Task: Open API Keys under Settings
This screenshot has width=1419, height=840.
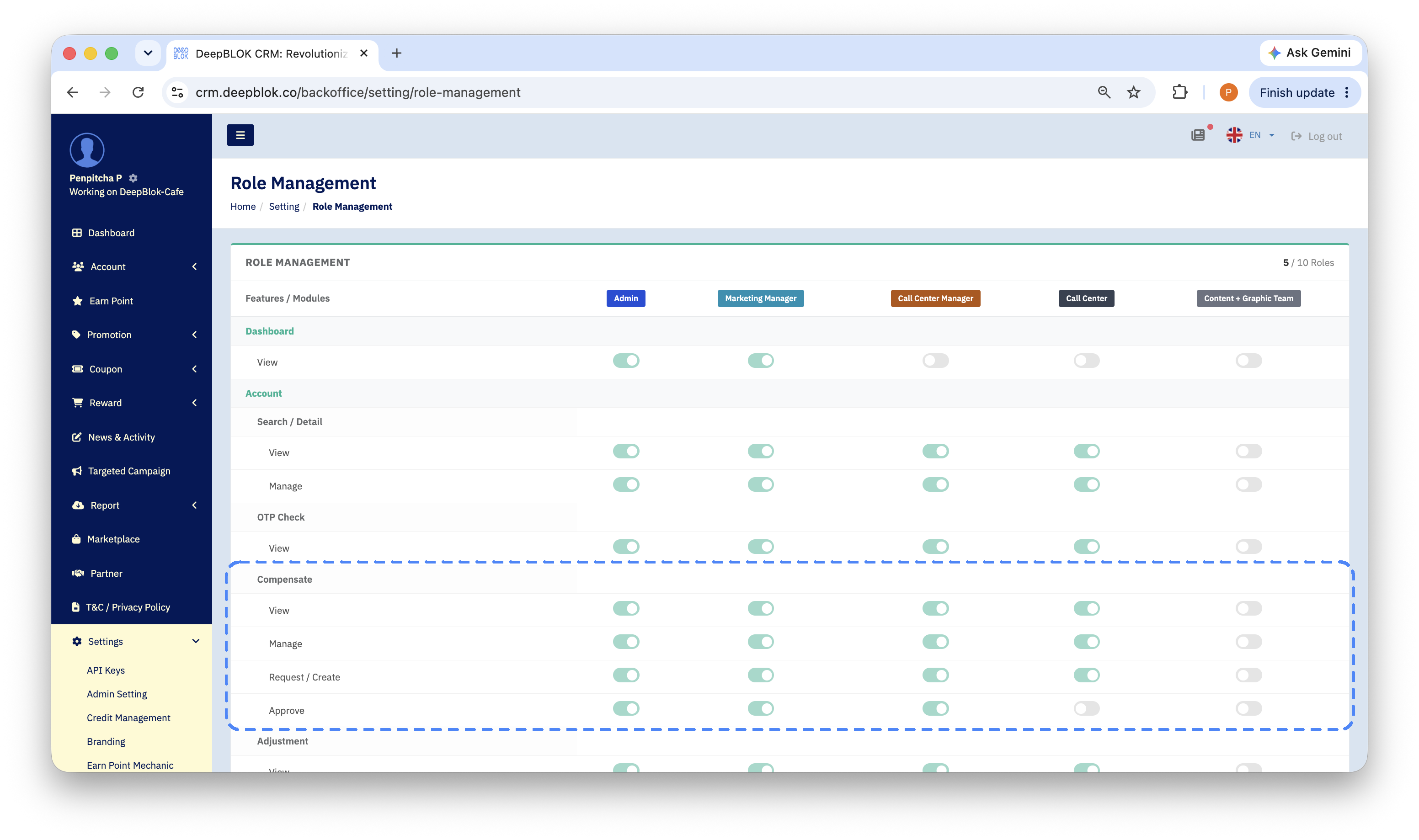Action: point(106,670)
